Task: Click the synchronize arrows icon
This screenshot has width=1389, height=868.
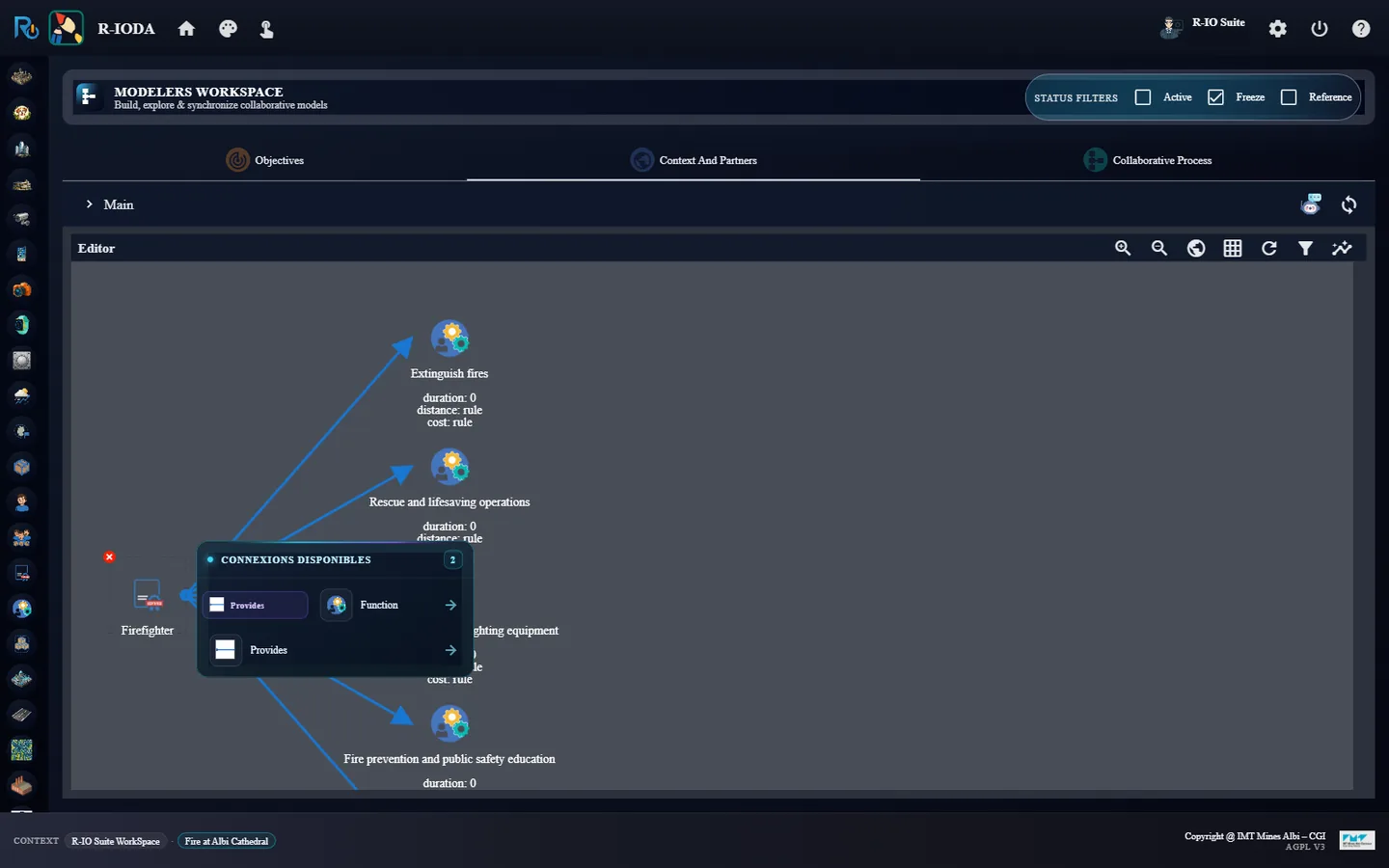Action: click(x=1348, y=204)
